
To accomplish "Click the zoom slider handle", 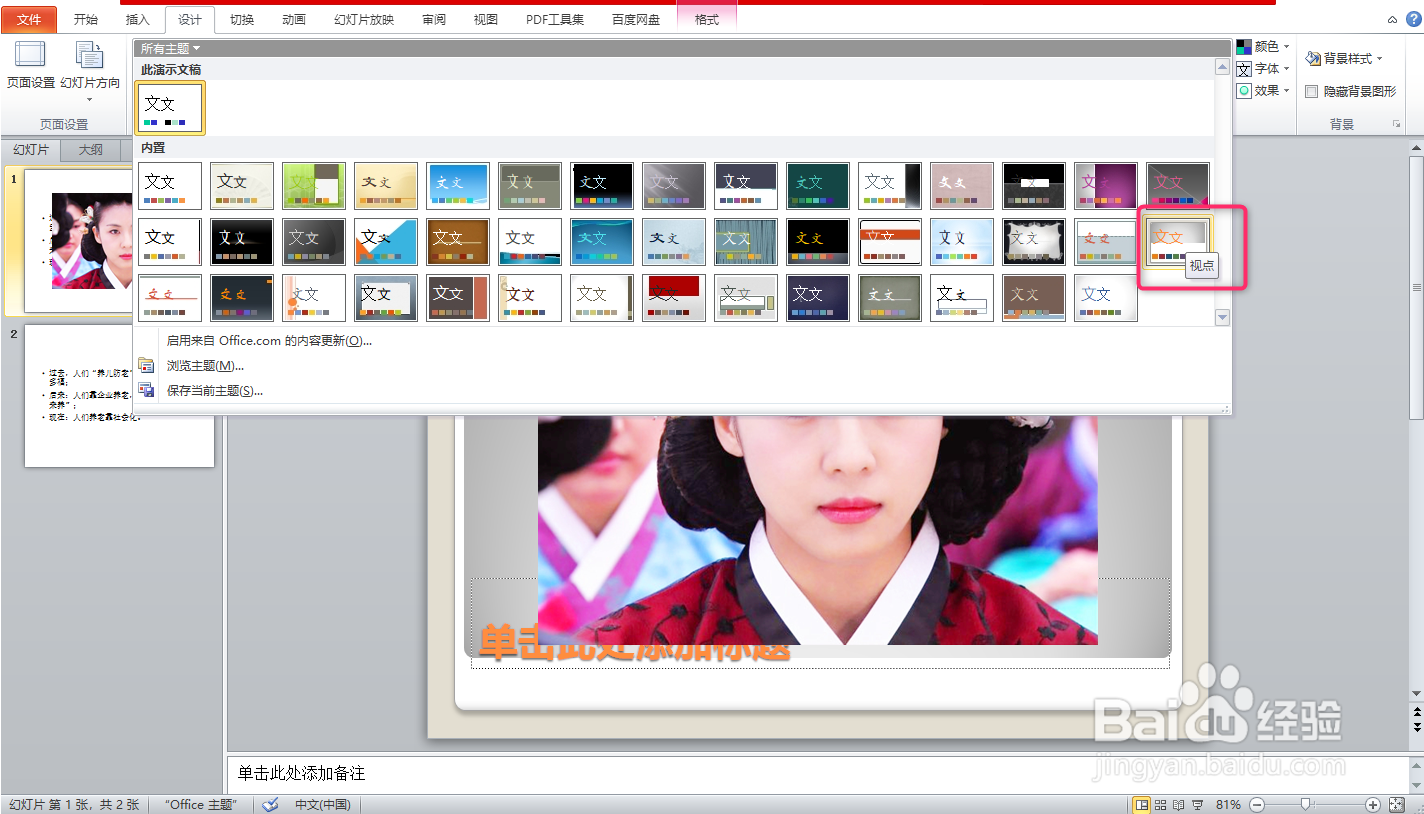I will 1305,804.
